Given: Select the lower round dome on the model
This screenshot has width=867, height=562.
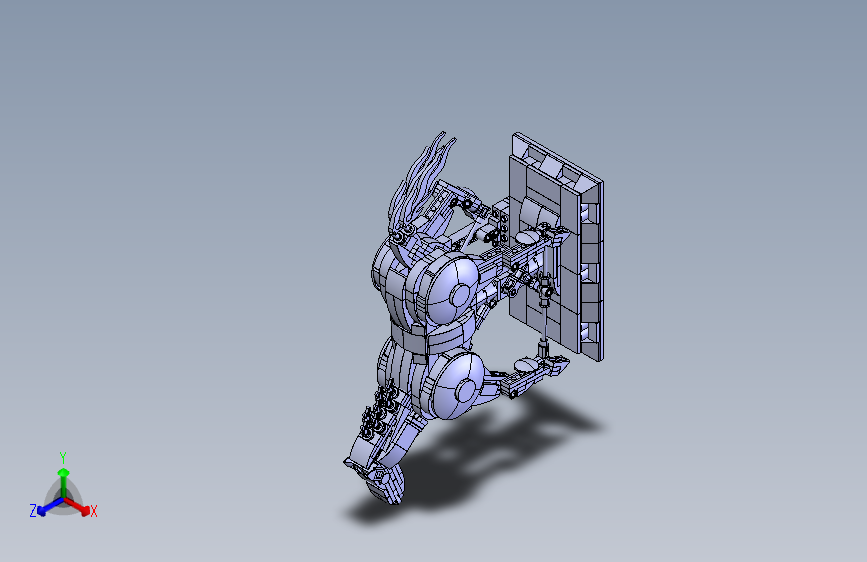Looking at the screenshot, I should [455, 386].
